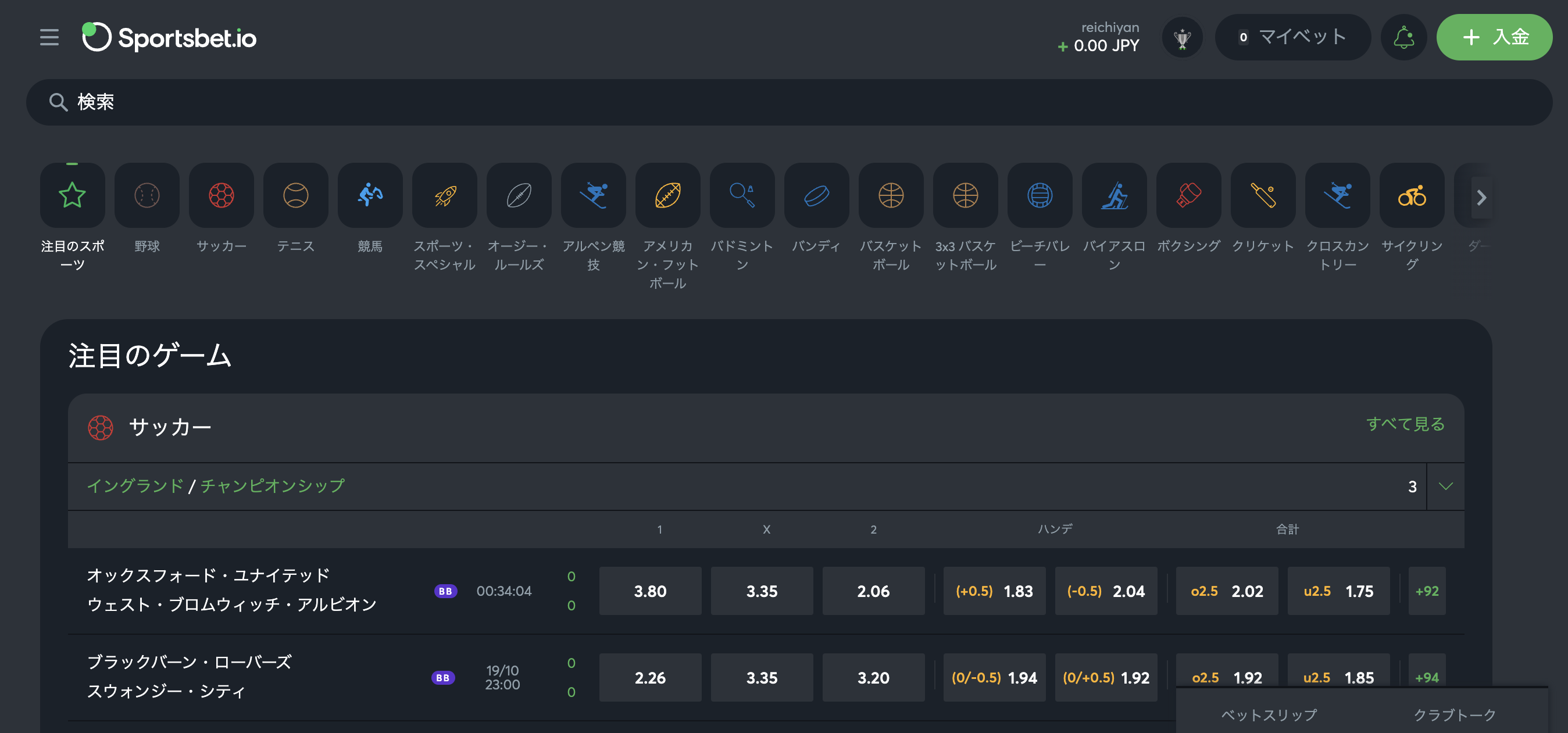Select the ボクシング glove icon
The width and height of the screenshot is (1568, 733).
[x=1189, y=195]
